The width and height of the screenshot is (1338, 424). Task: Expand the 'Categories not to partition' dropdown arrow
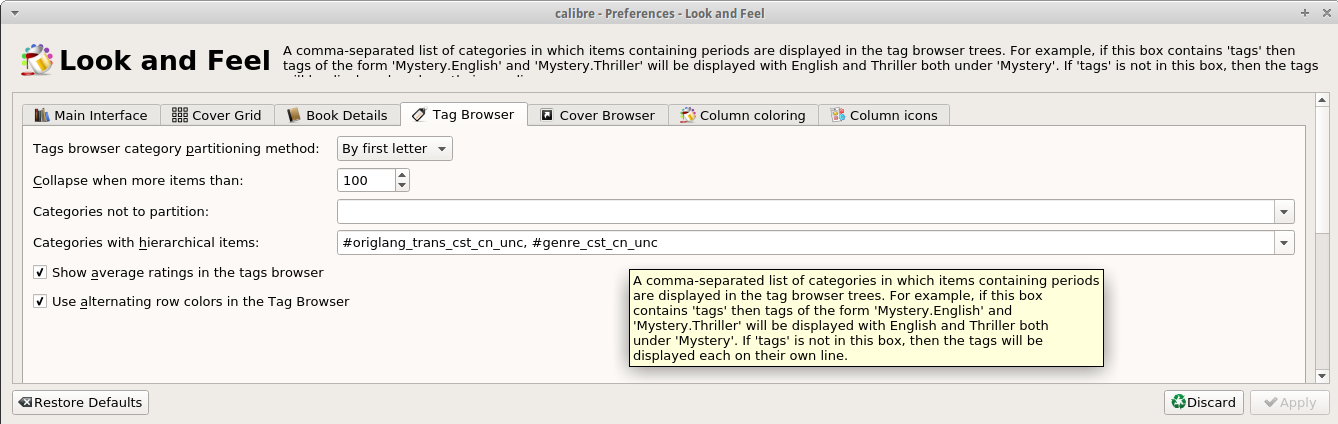pos(1284,212)
